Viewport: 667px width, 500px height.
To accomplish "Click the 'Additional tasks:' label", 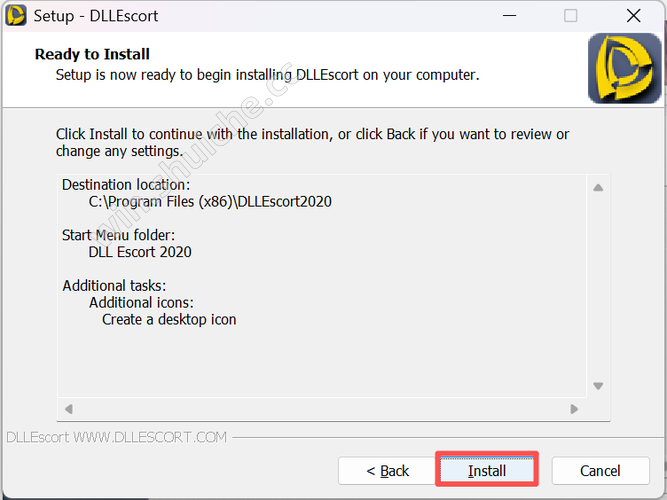I will point(114,286).
